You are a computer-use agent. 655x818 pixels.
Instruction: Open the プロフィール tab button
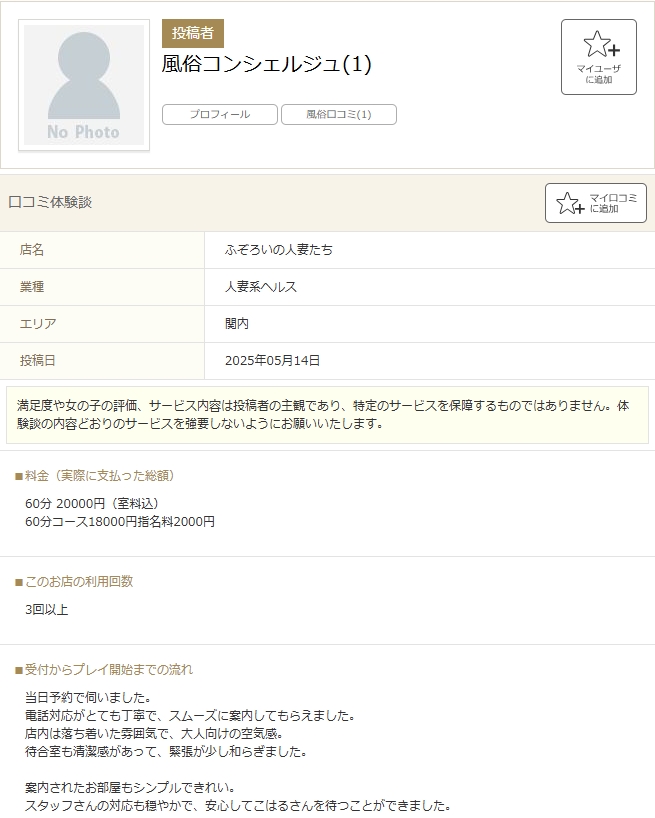click(220, 115)
